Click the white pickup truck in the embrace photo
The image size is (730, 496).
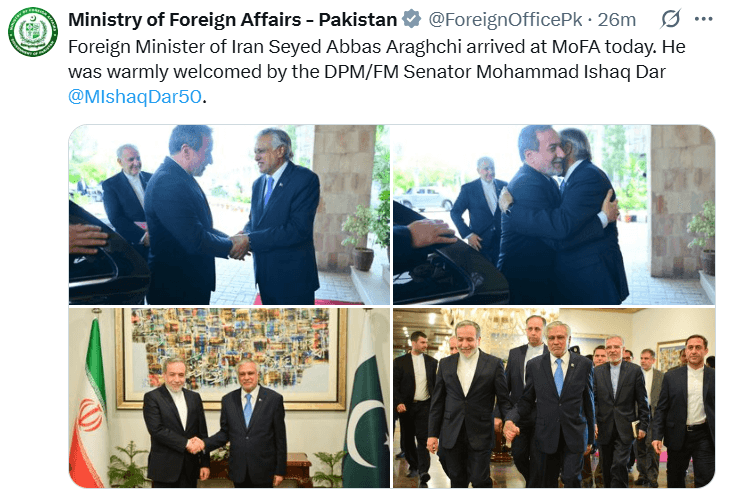(424, 198)
